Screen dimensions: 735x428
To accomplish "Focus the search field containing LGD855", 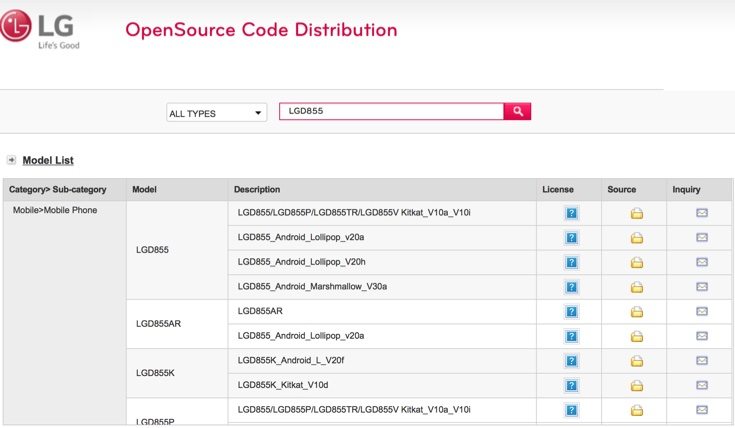I will click(x=391, y=111).
